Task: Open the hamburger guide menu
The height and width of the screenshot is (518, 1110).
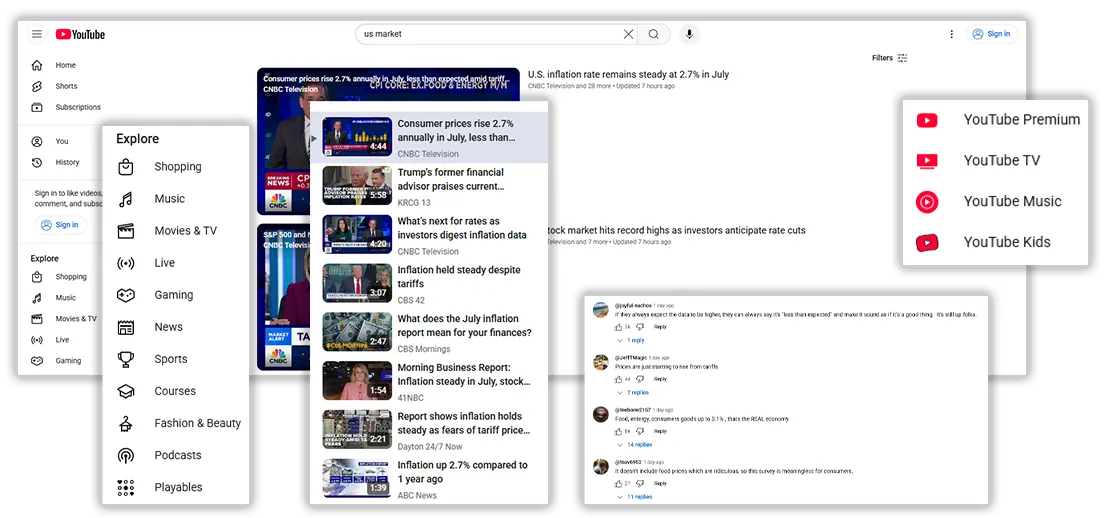Action: (37, 34)
